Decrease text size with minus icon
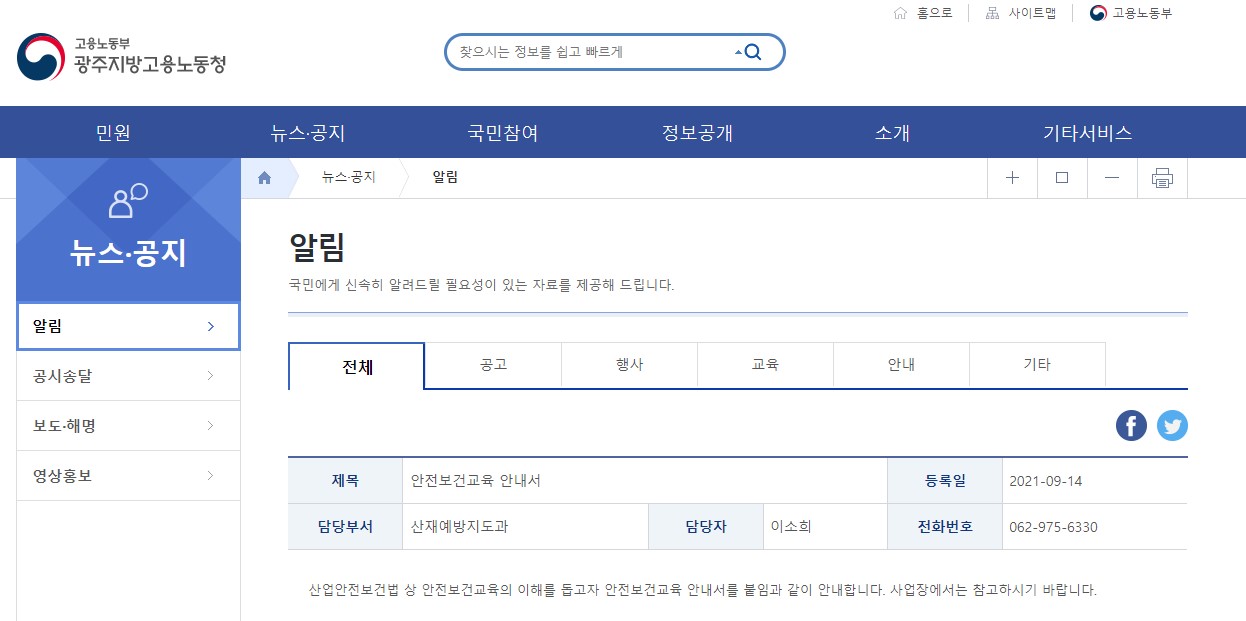 pyautogui.click(x=1112, y=178)
